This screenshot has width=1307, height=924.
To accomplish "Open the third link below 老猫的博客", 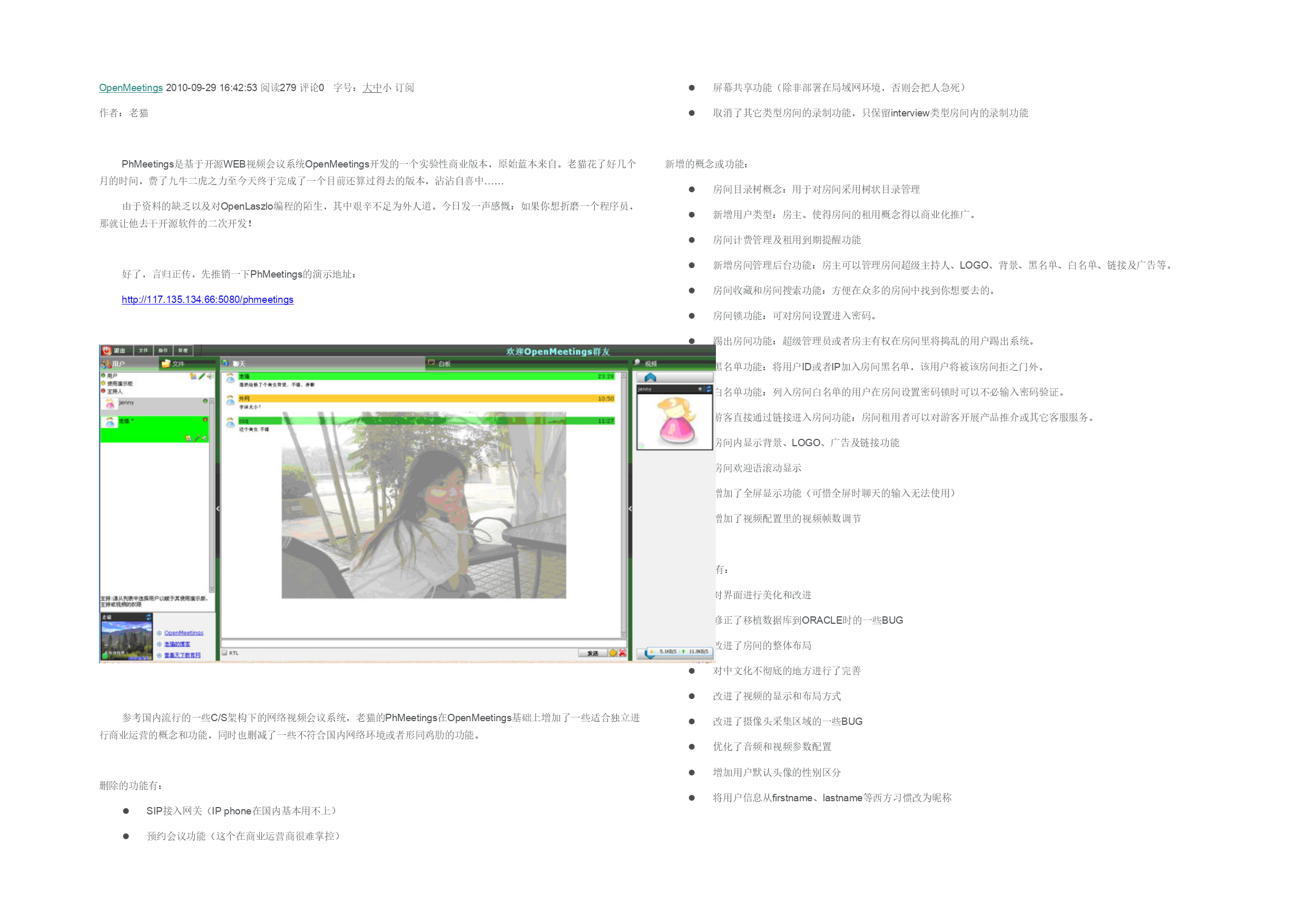I will pos(183,655).
